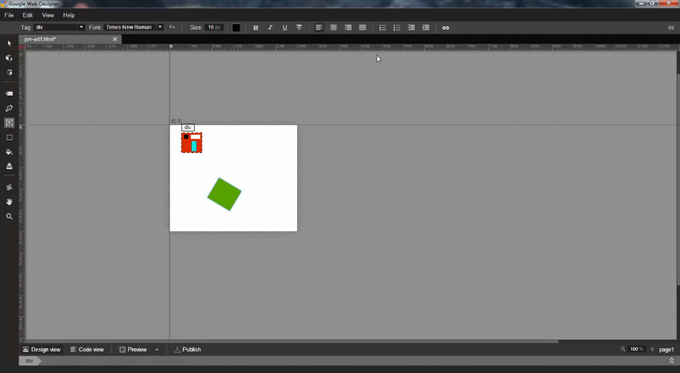Open the Edit menu
680x373 pixels.
[x=28, y=15]
